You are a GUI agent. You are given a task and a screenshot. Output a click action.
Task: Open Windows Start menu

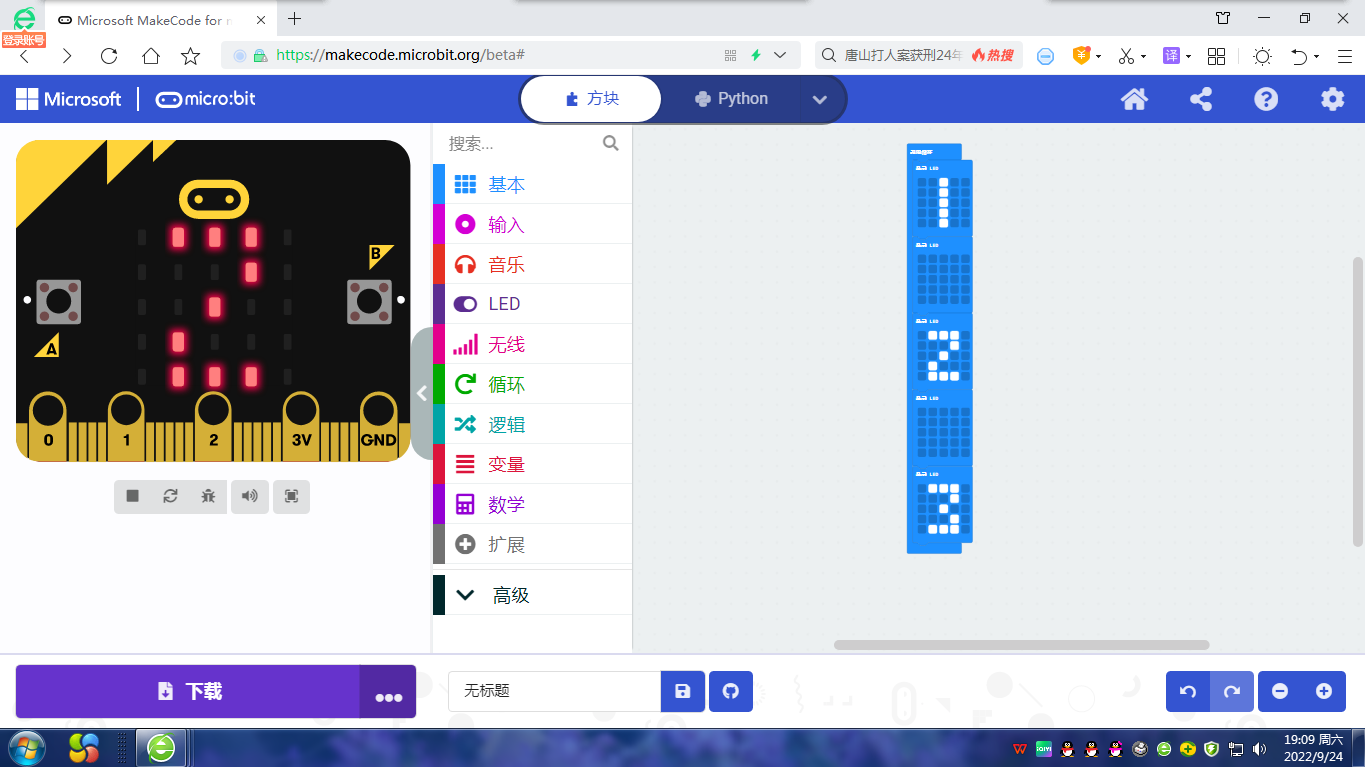[26, 748]
